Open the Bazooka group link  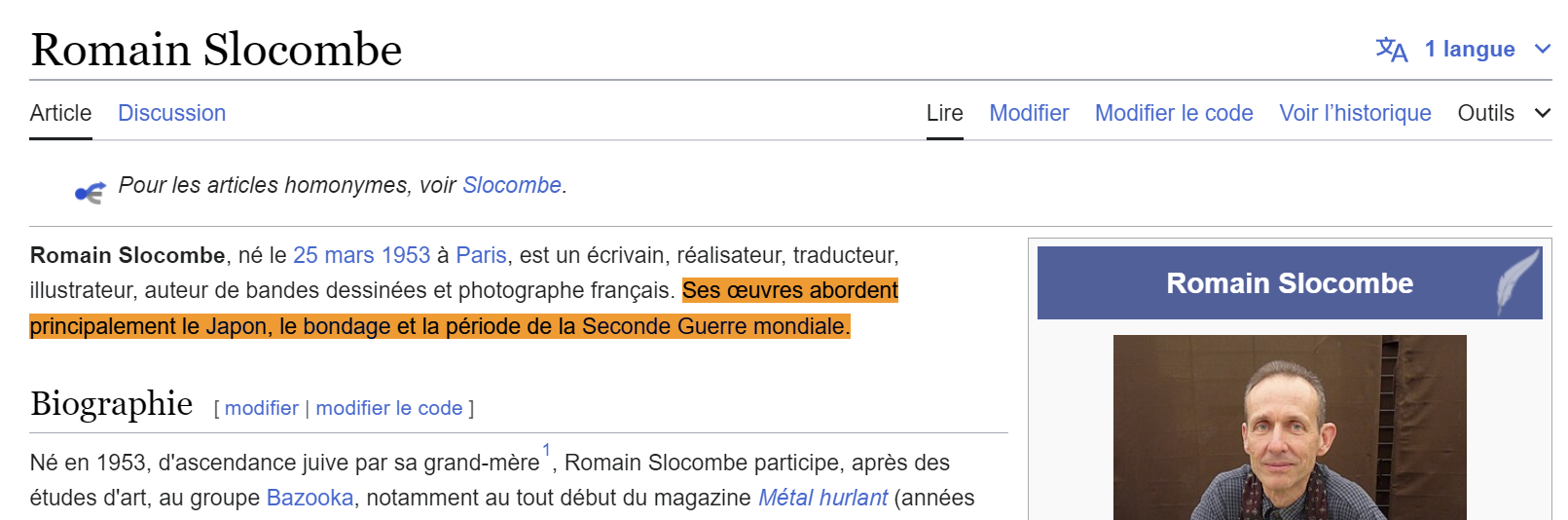click(310, 498)
